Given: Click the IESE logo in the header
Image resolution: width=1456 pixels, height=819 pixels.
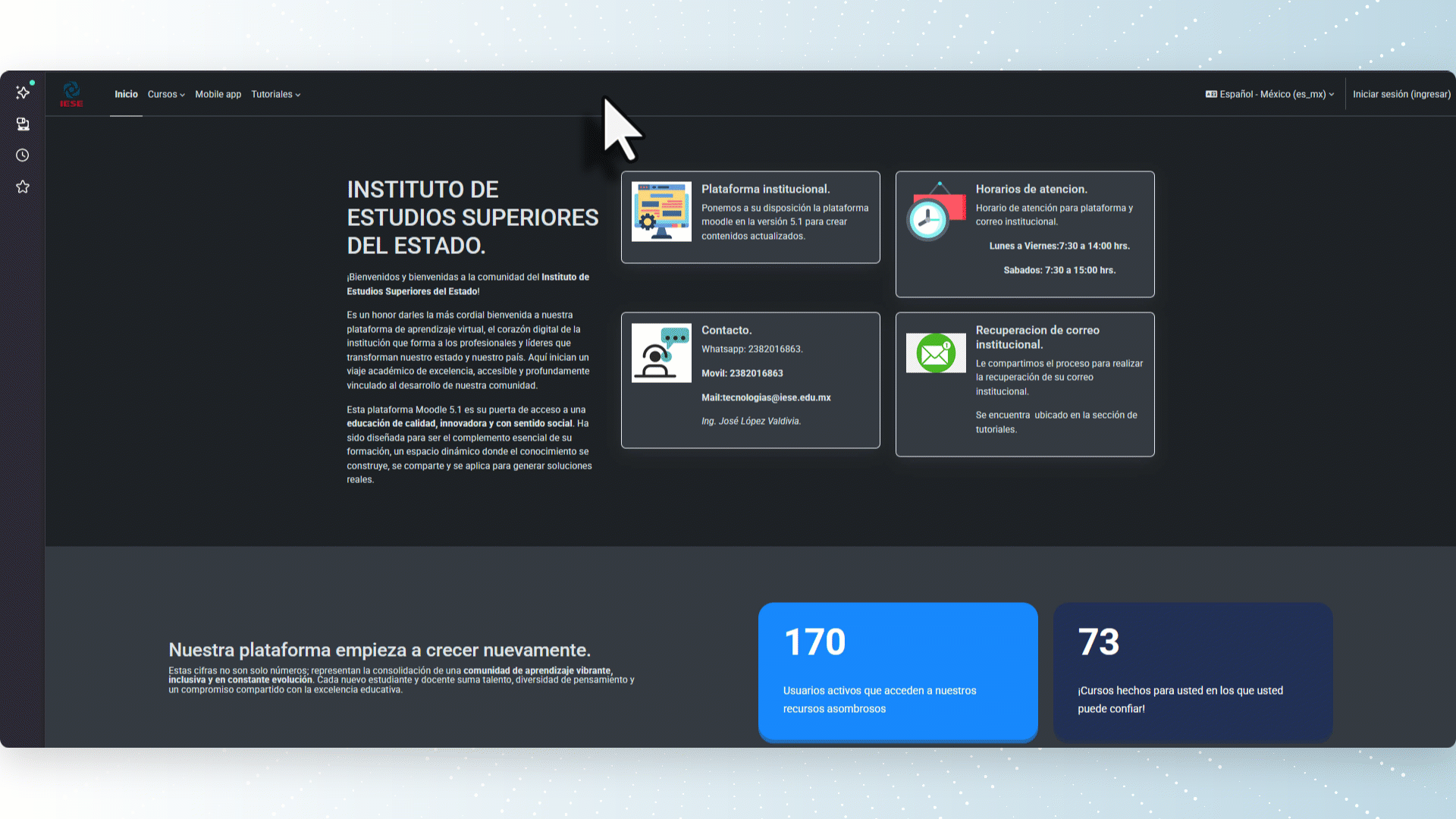Looking at the screenshot, I should coord(72,93).
